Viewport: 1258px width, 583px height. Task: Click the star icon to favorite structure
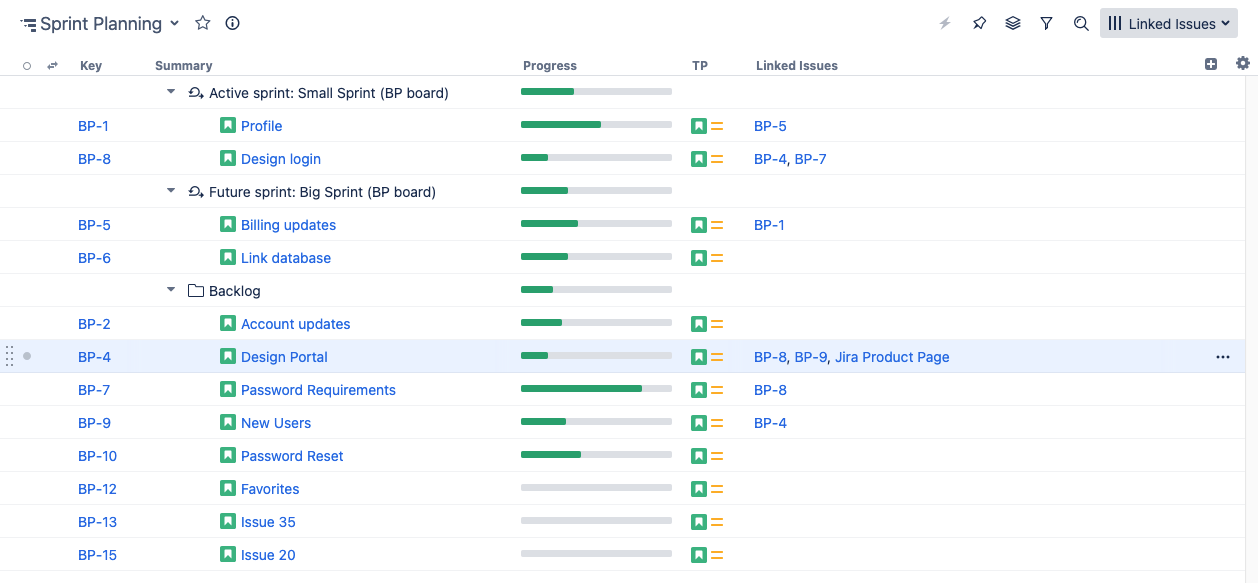203,23
